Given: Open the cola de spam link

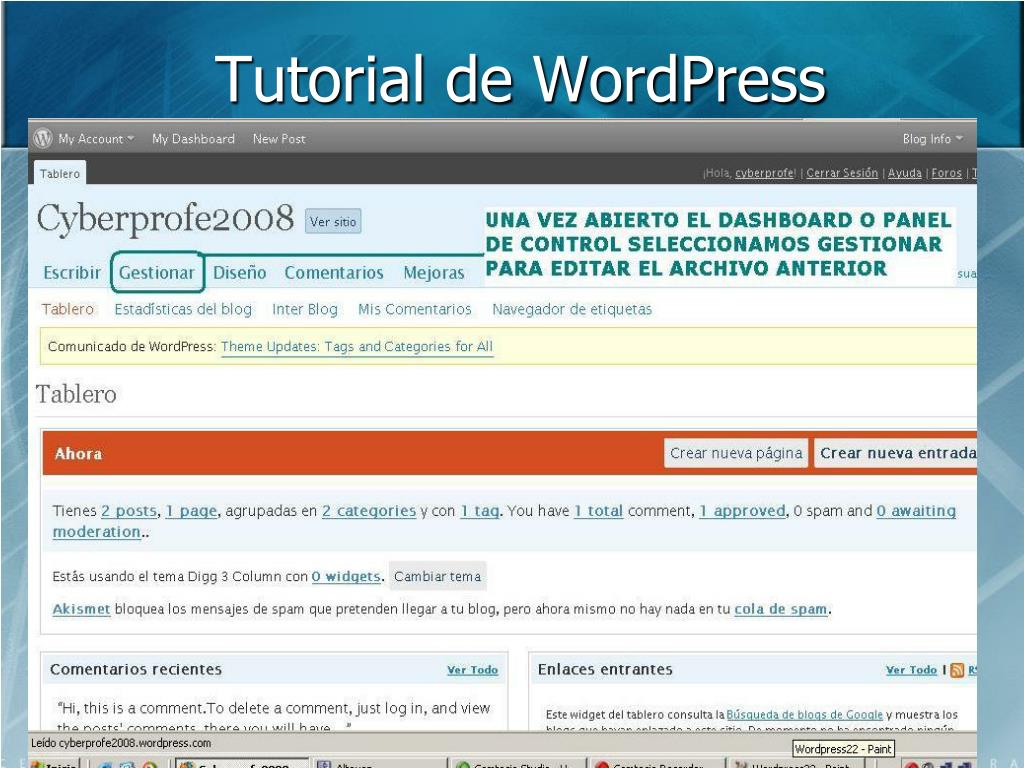Looking at the screenshot, I should pos(780,609).
